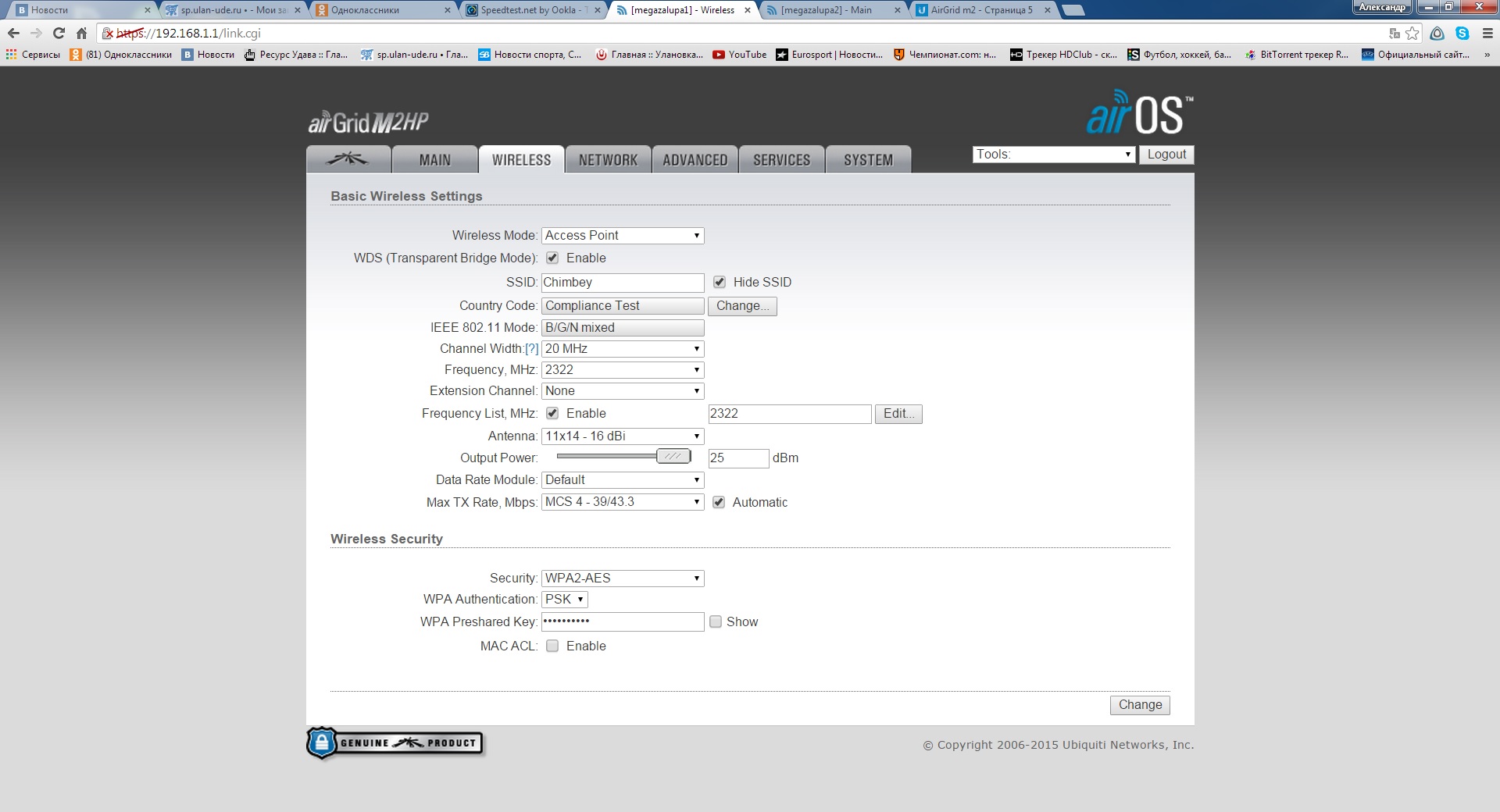Toggle Hide SSID checkbox

point(720,282)
